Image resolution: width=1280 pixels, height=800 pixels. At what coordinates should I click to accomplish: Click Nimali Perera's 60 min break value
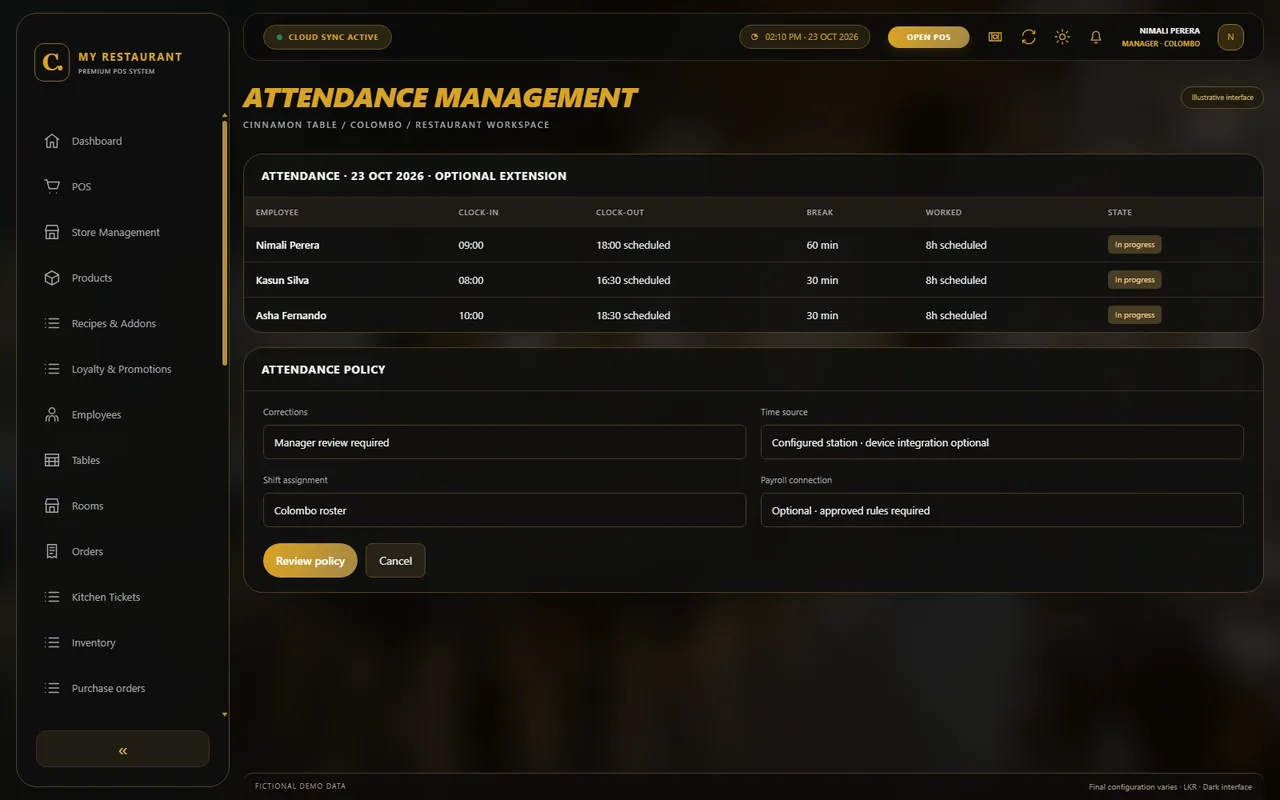(822, 245)
